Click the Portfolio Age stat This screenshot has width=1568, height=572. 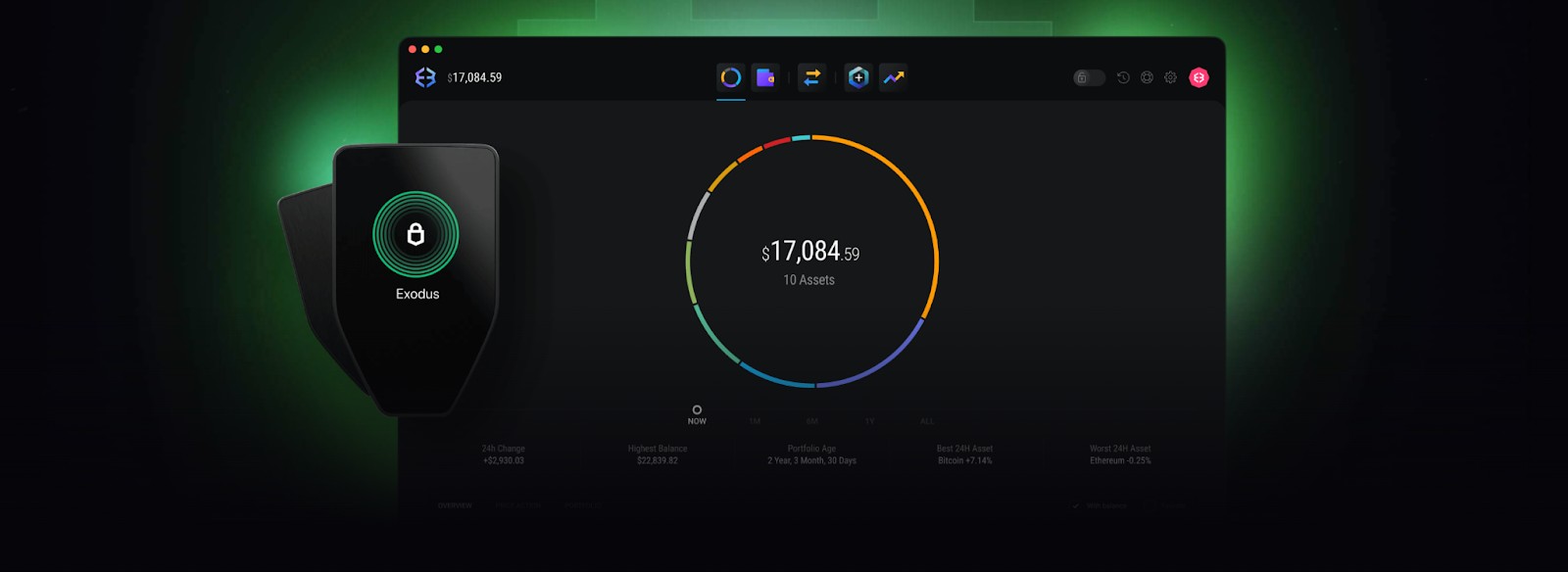point(811,454)
